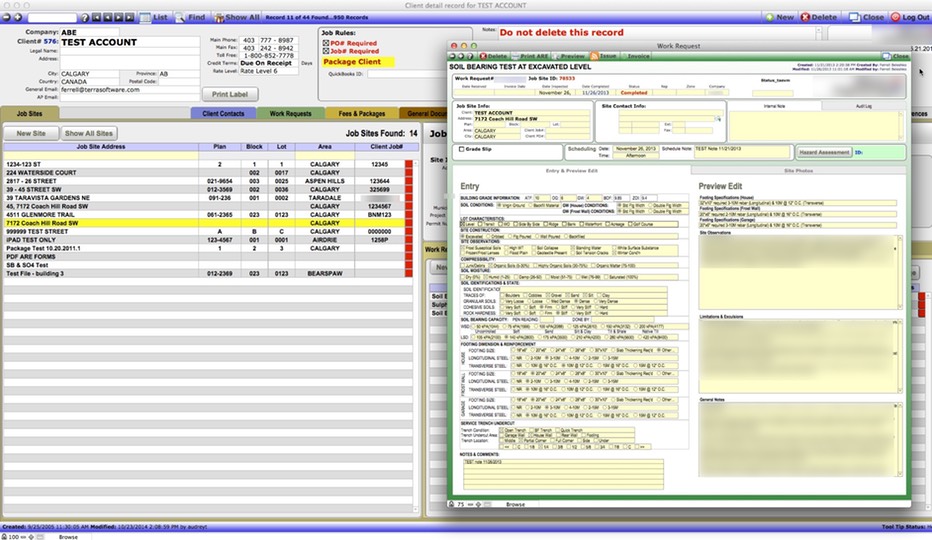Click the Show All Sites button

point(89,133)
